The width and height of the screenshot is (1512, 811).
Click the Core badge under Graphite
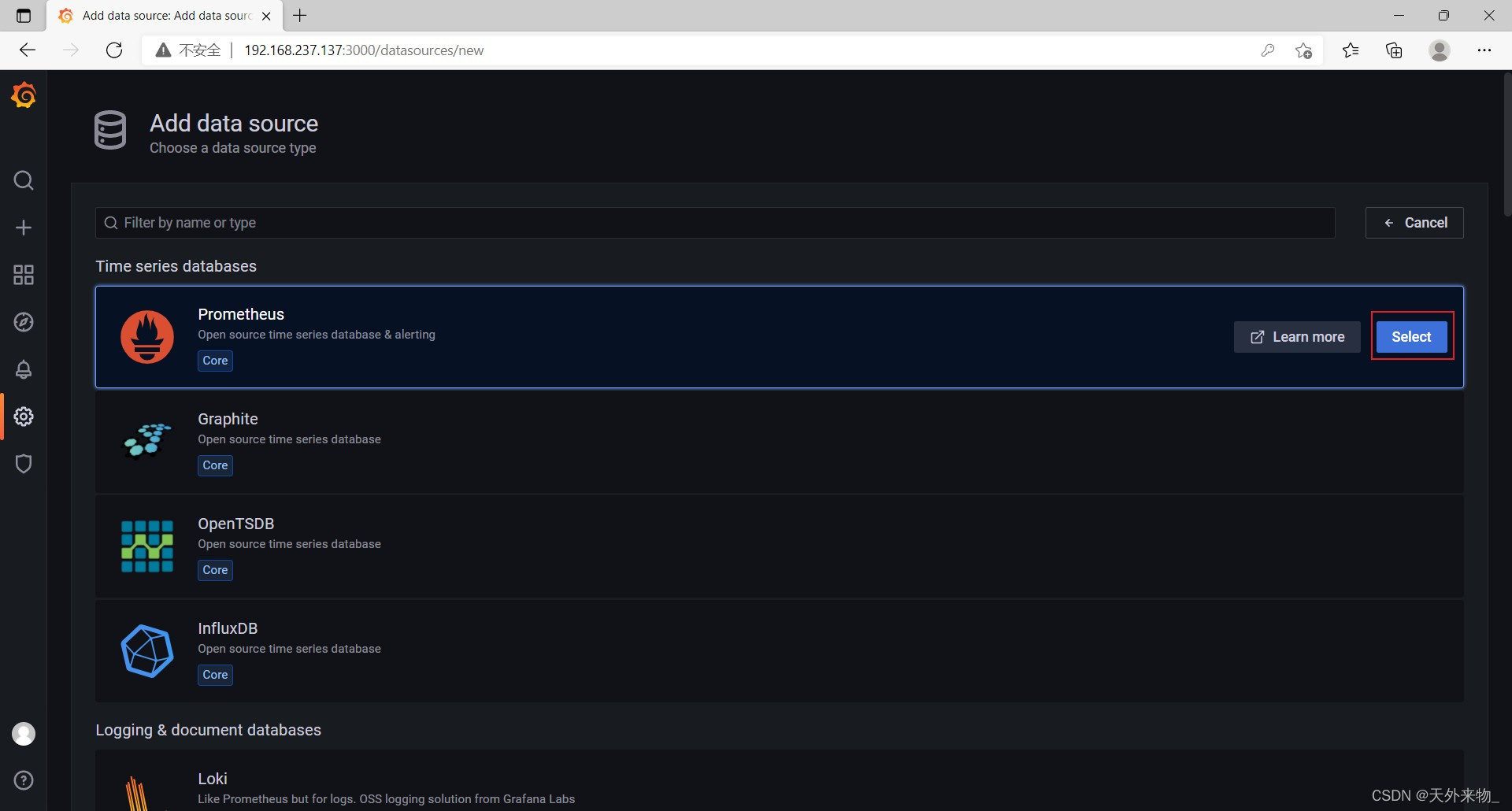click(x=215, y=465)
